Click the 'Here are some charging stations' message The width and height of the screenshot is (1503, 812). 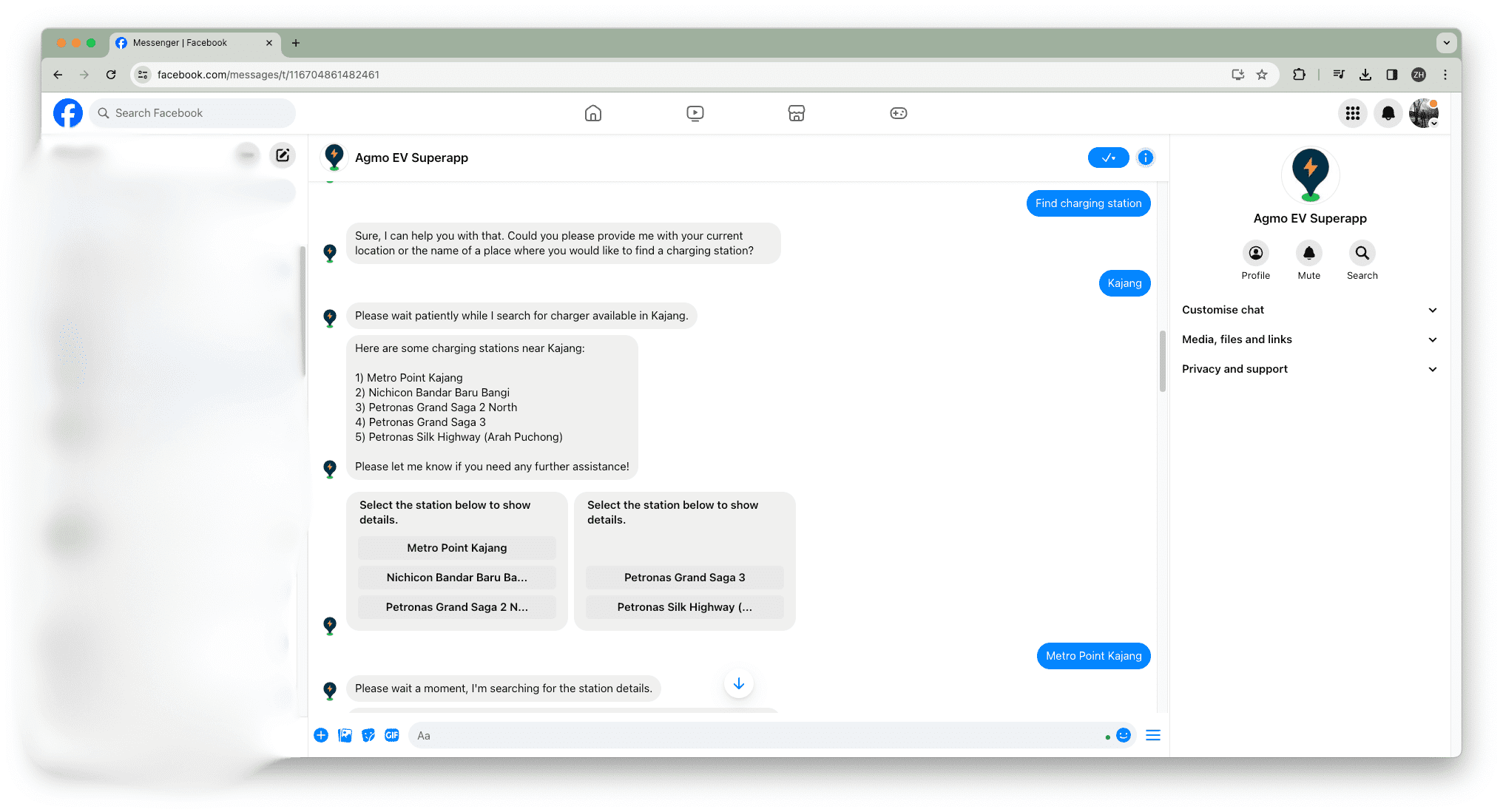coord(492,407)
